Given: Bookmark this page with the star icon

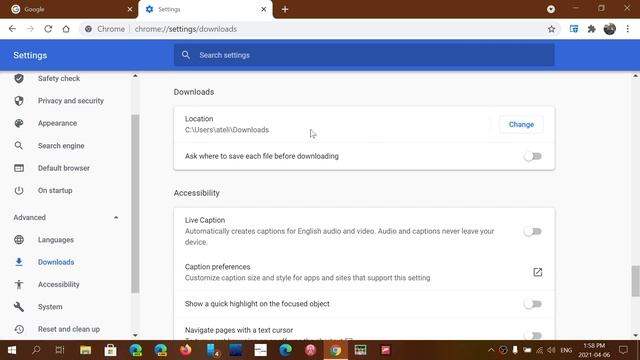Looking at the screenshot, I should click(x=551, y=29).
